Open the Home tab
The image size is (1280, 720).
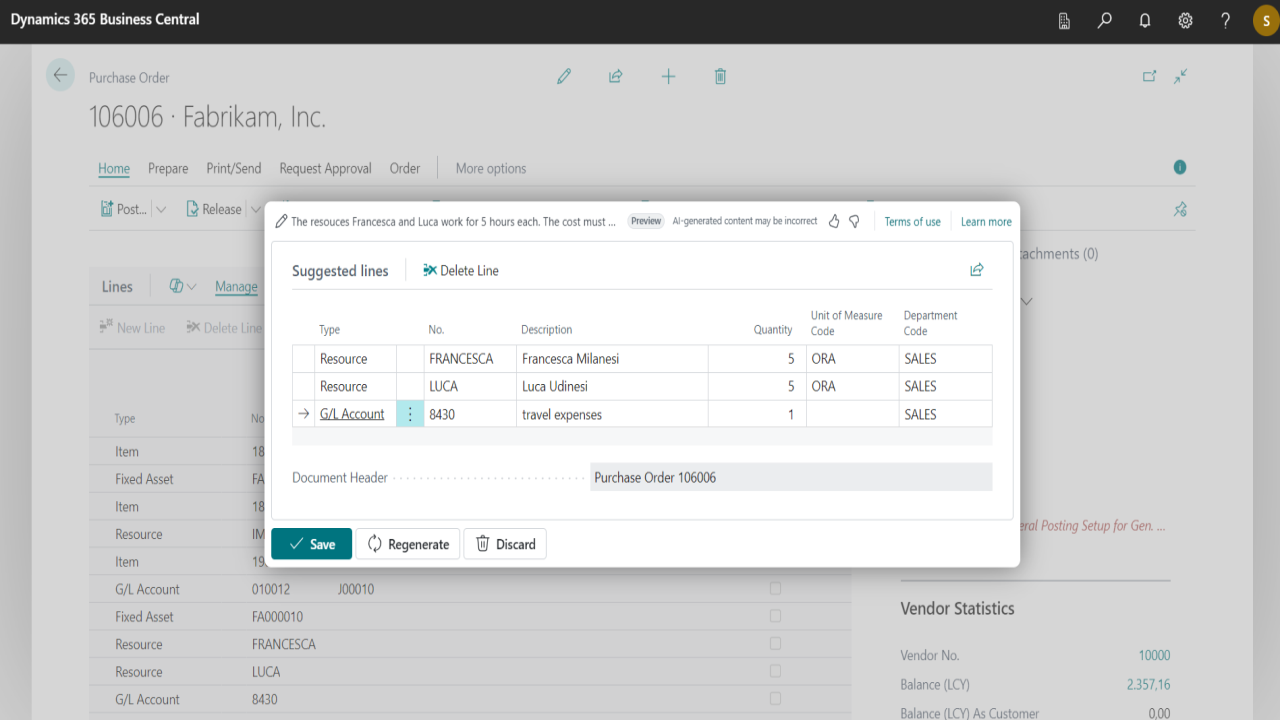tap(114, 168)
